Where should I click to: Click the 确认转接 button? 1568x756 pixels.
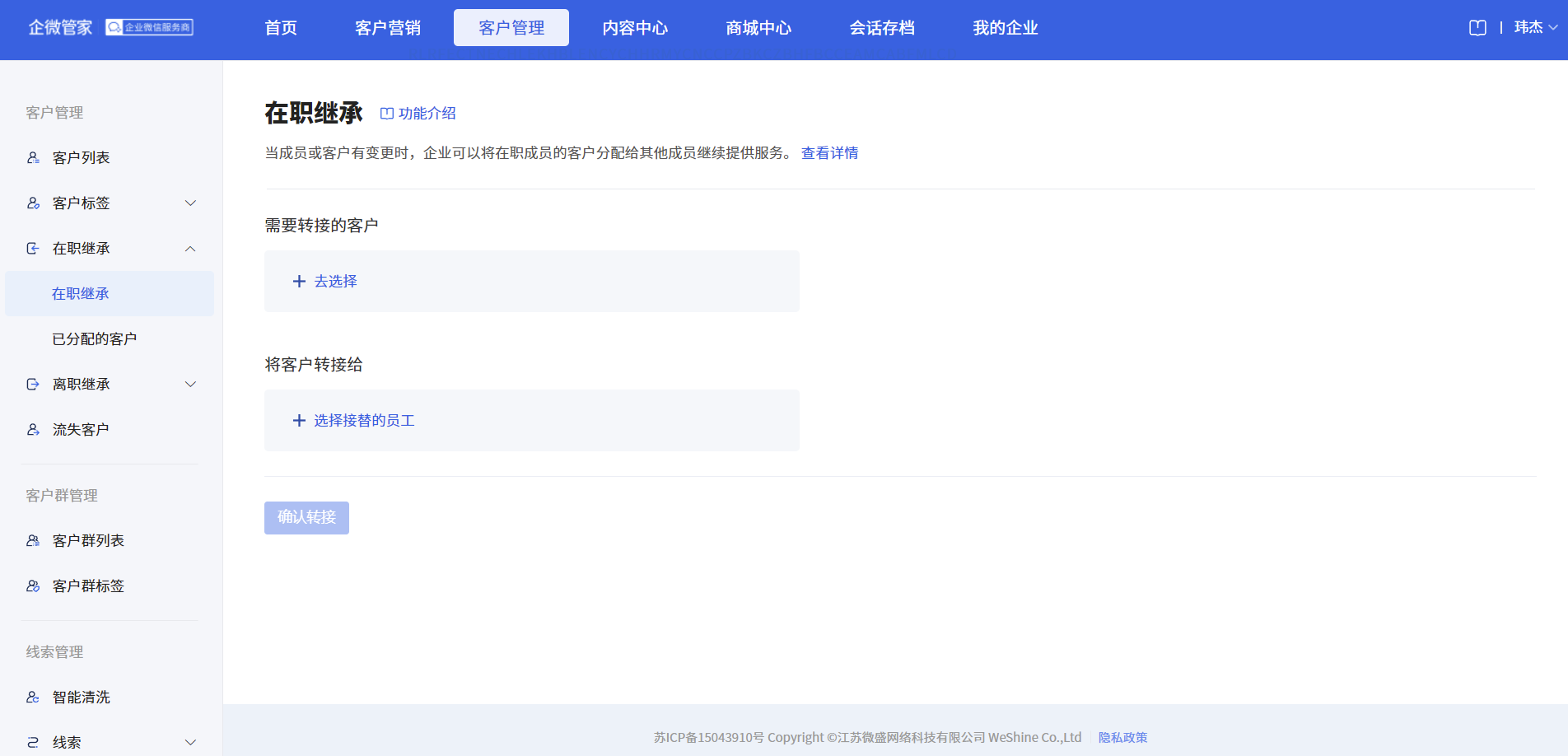pyautogui.click(x=306, y=518)
